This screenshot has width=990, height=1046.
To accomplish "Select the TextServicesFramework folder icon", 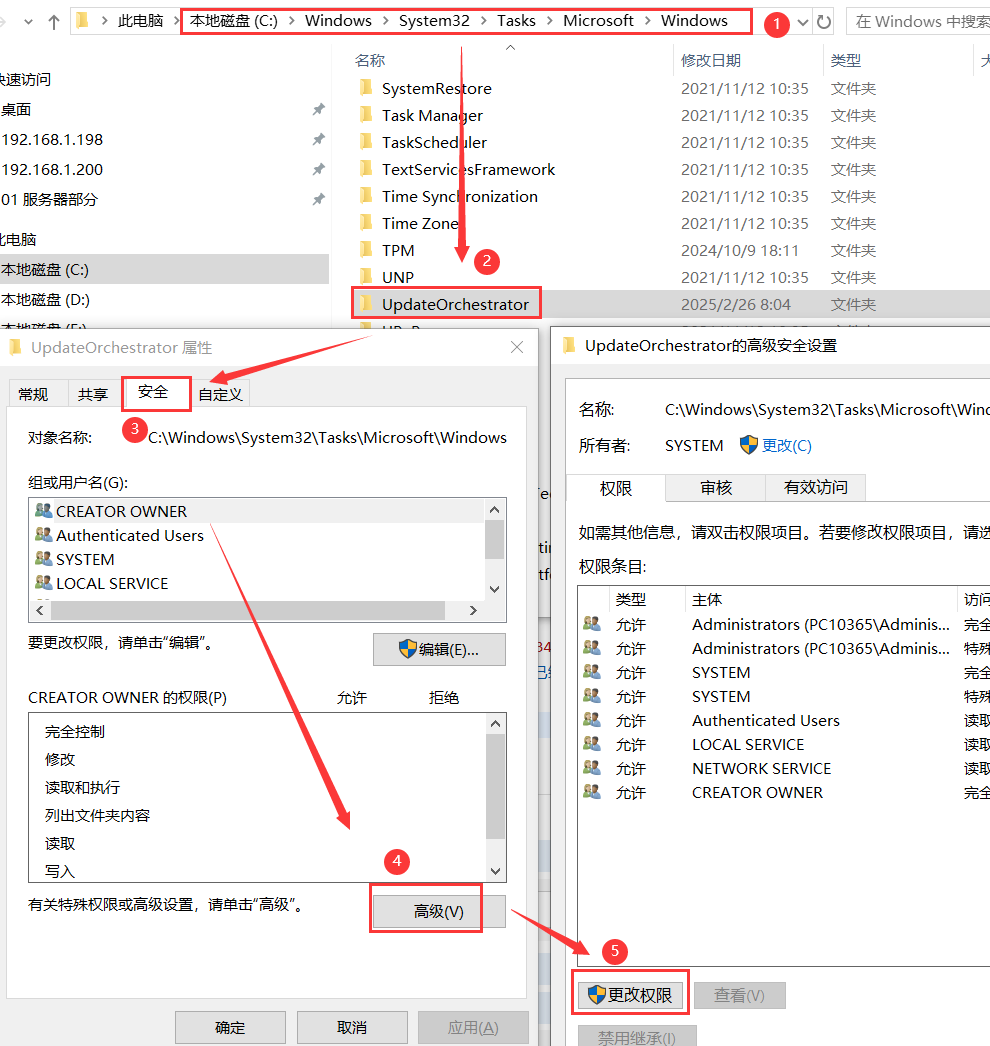I will click(x=366, y=169).
